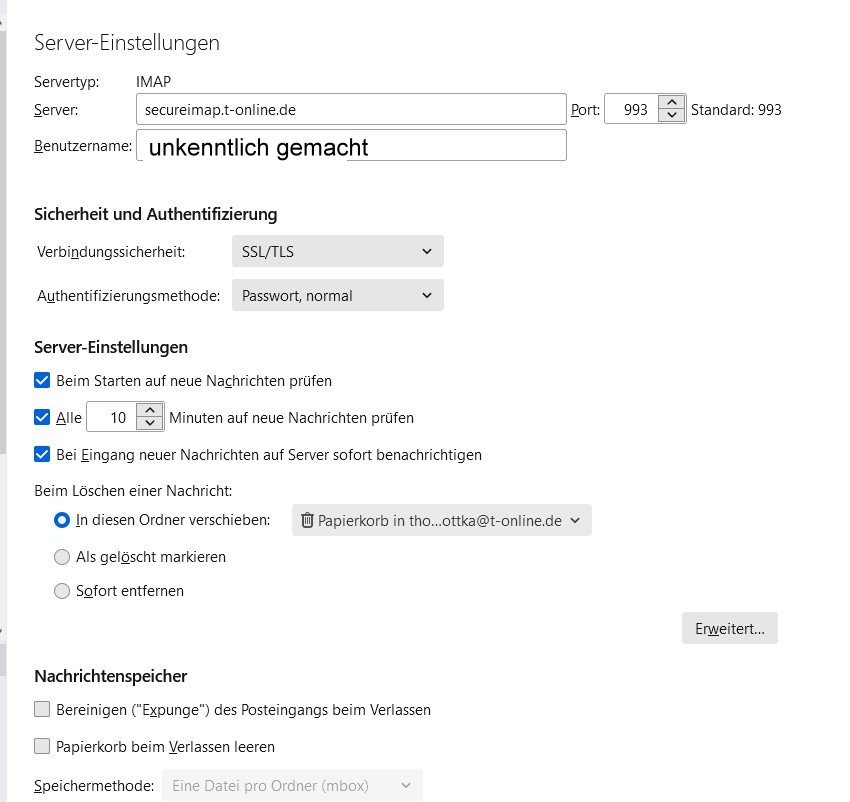
Task: Increase check interval minutes with up arrow
Action: [149, 411]
